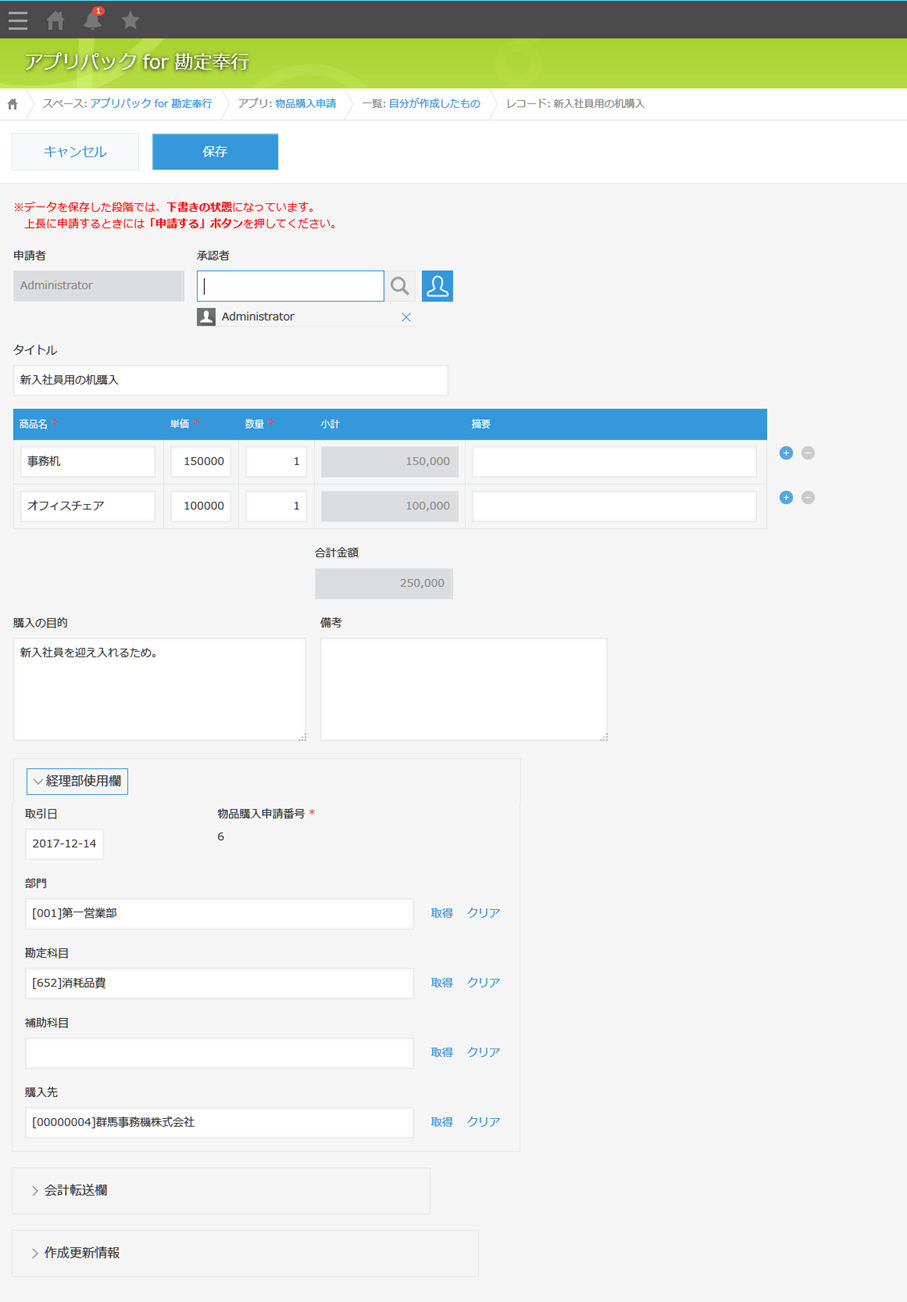Image resolution: width=907 pixels, height=1302 pixels.
Task: Click クリア for 勘定科目 field
Action: point(484,983)
